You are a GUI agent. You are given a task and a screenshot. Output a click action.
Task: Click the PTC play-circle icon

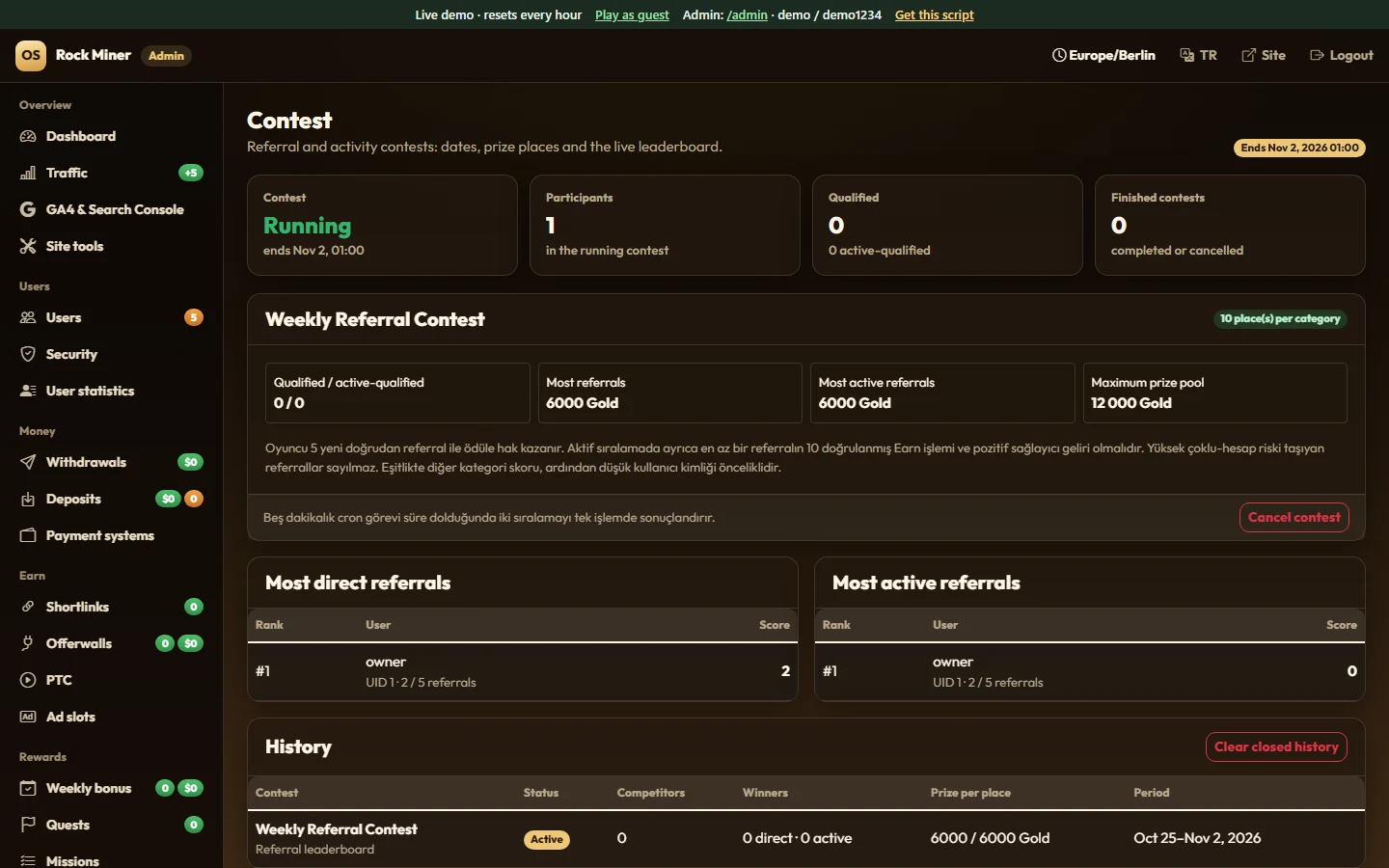pyautogui.click(x=28, y=680)
